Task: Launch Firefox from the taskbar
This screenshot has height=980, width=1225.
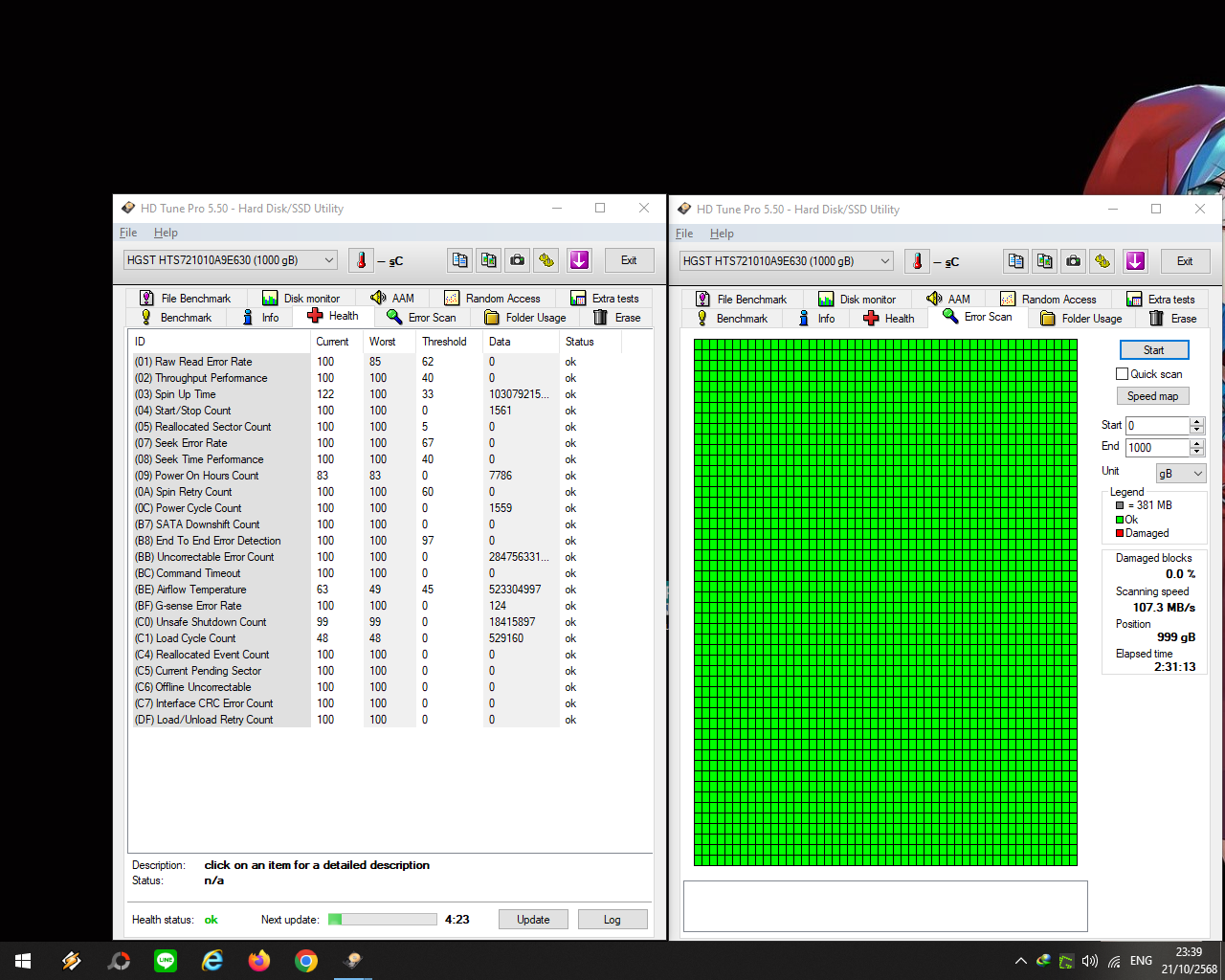Action: click(258, 961)
